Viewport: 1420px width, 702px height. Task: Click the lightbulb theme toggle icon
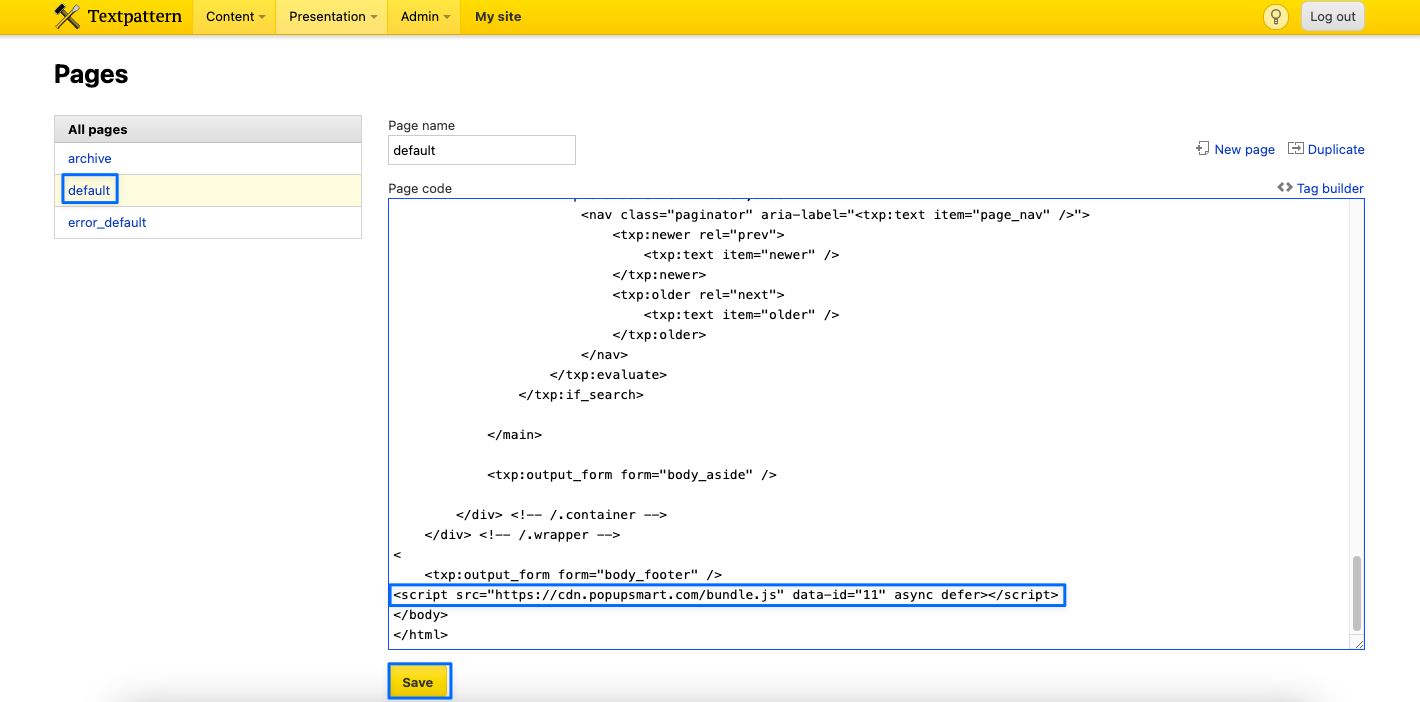coord(1275,16)
